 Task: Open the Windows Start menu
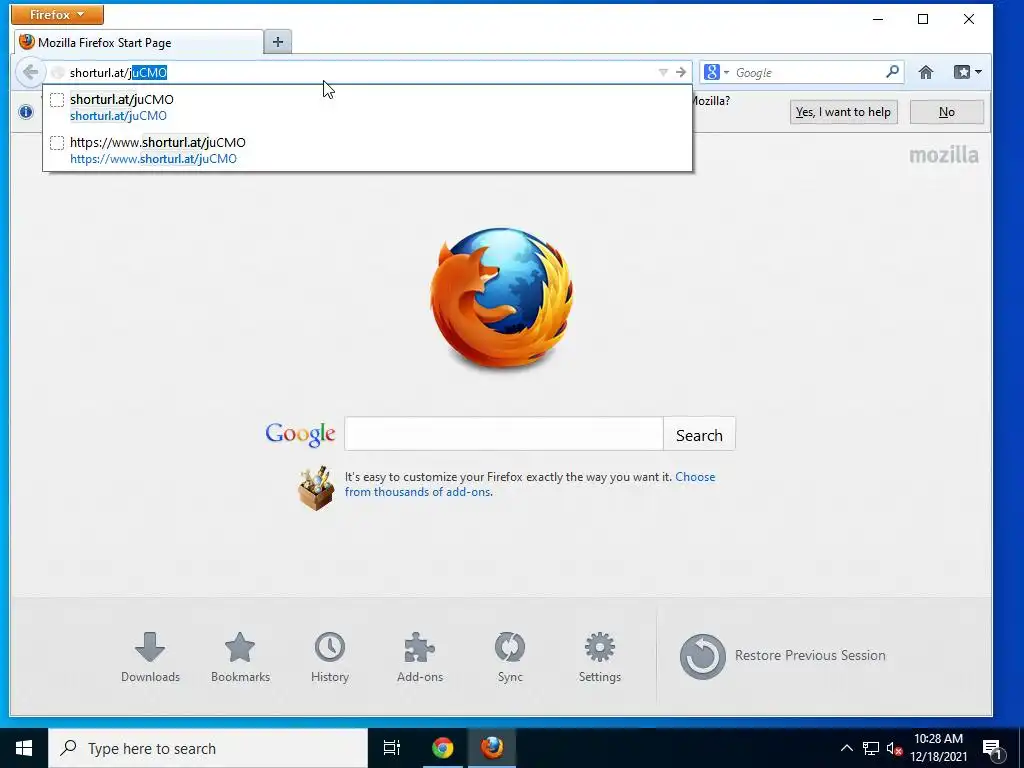(x=24, y=748)
